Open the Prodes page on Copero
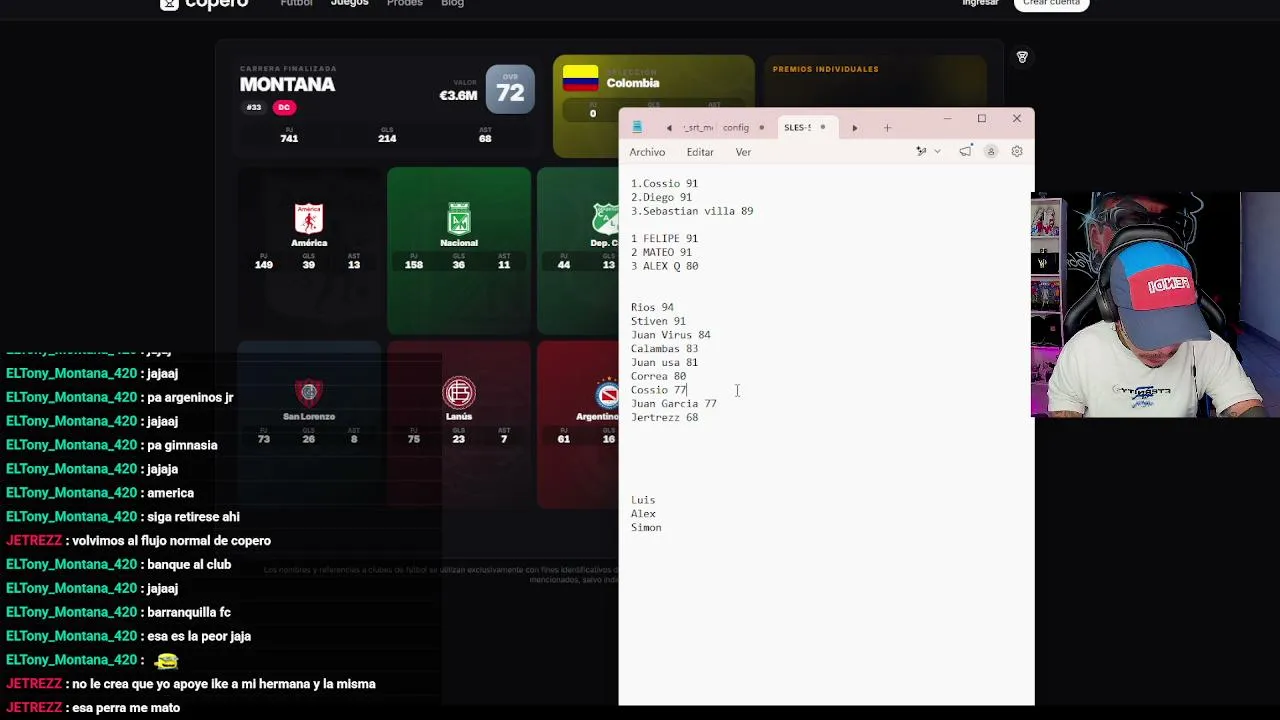 pyautogui.click(x=405, y=3)
